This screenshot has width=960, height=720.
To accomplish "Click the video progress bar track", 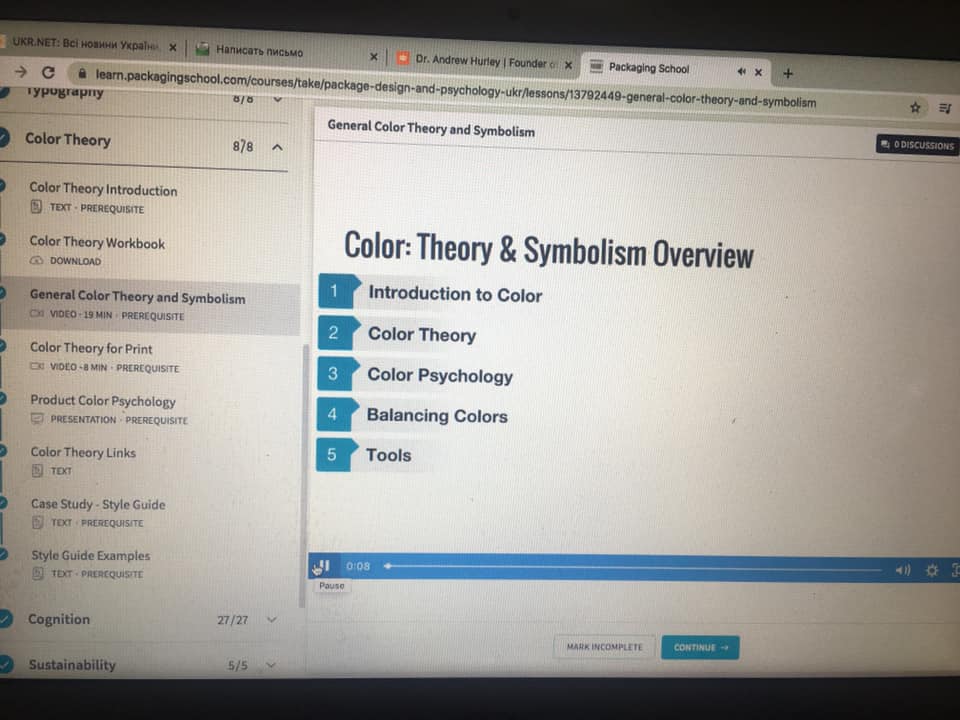I will 634,568.
